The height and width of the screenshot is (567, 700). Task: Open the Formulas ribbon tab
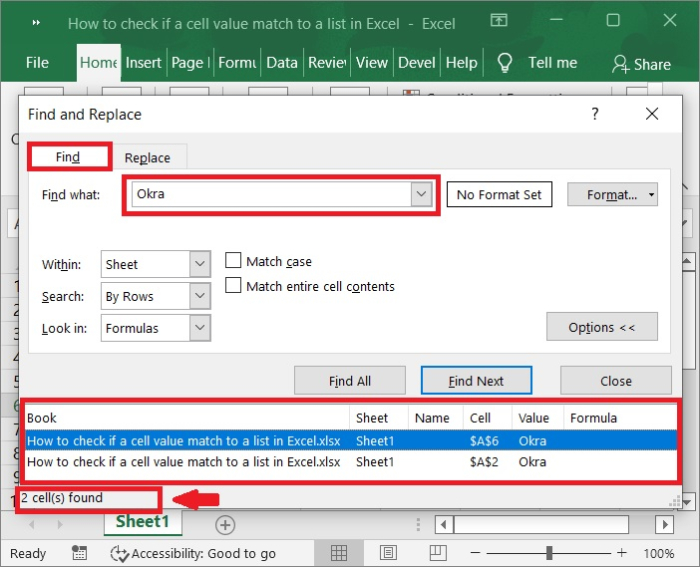237,63
